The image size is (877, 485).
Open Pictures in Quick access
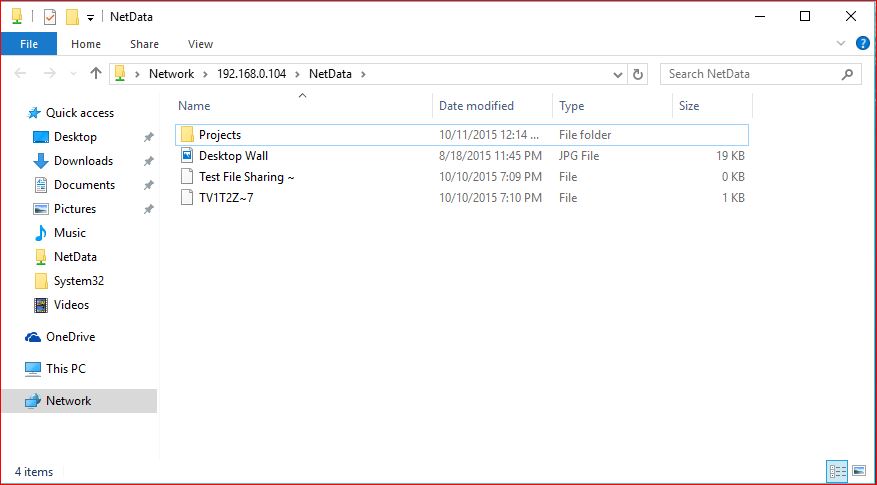coord(75,209)
